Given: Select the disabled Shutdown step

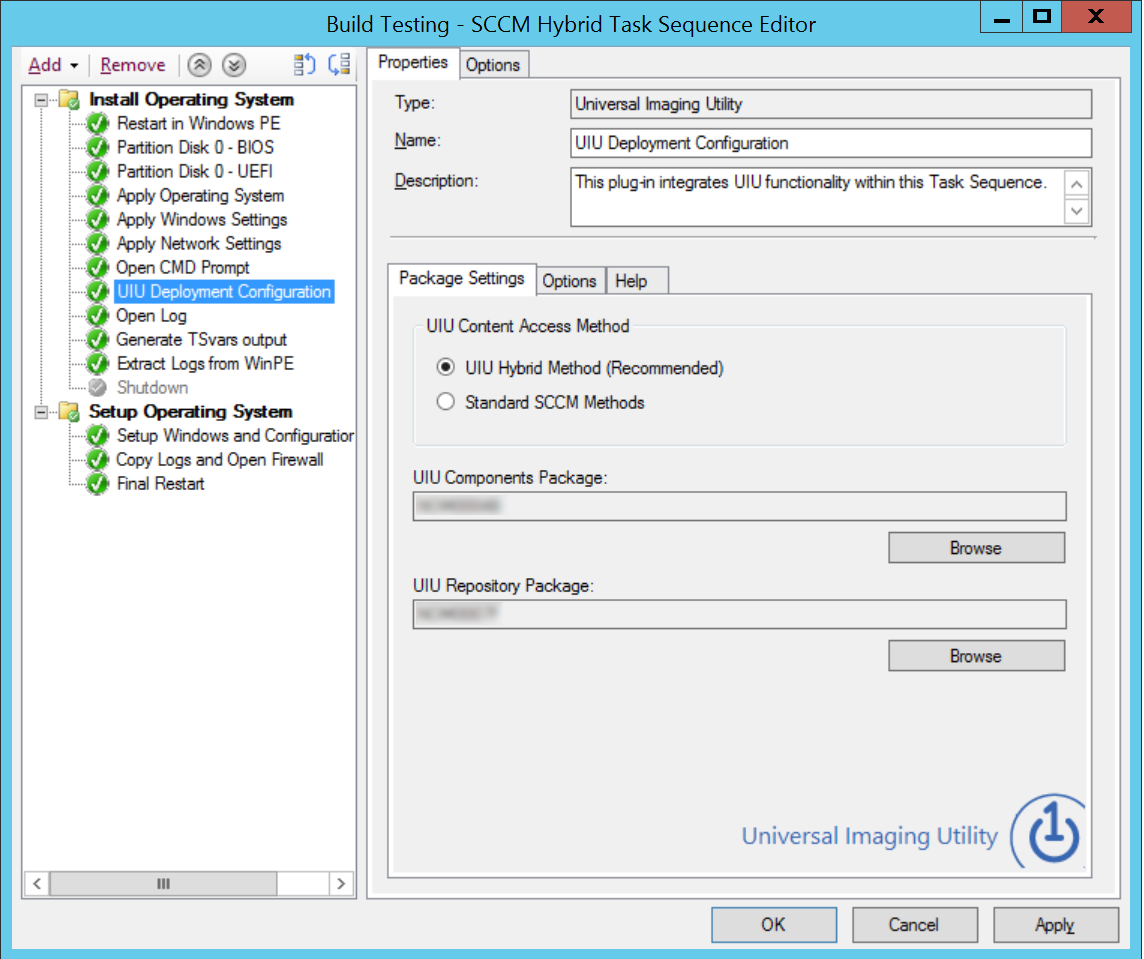Looking at the screenshot, I should coord(152,388).
